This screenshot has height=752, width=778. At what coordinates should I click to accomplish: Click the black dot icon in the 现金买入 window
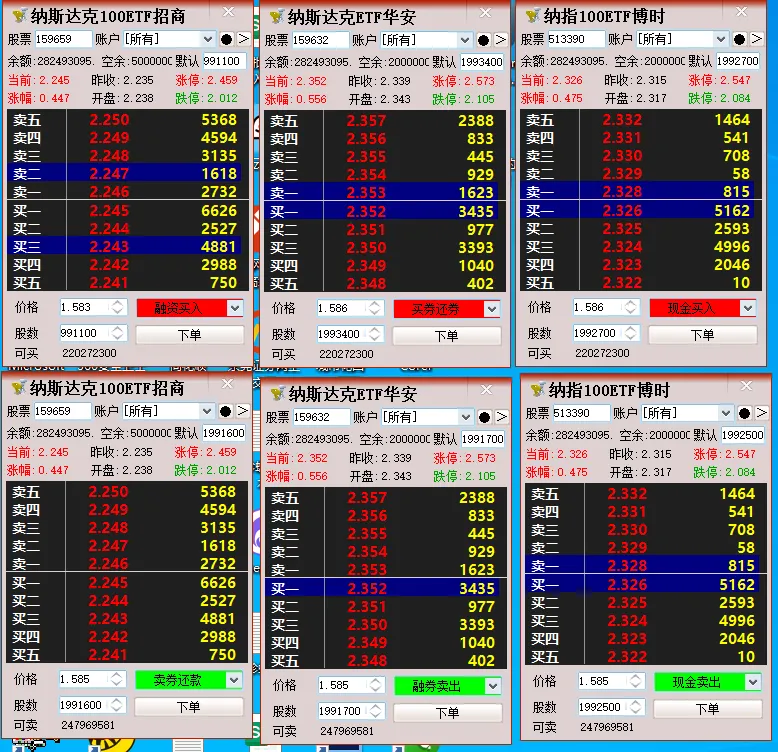point(739,39)
